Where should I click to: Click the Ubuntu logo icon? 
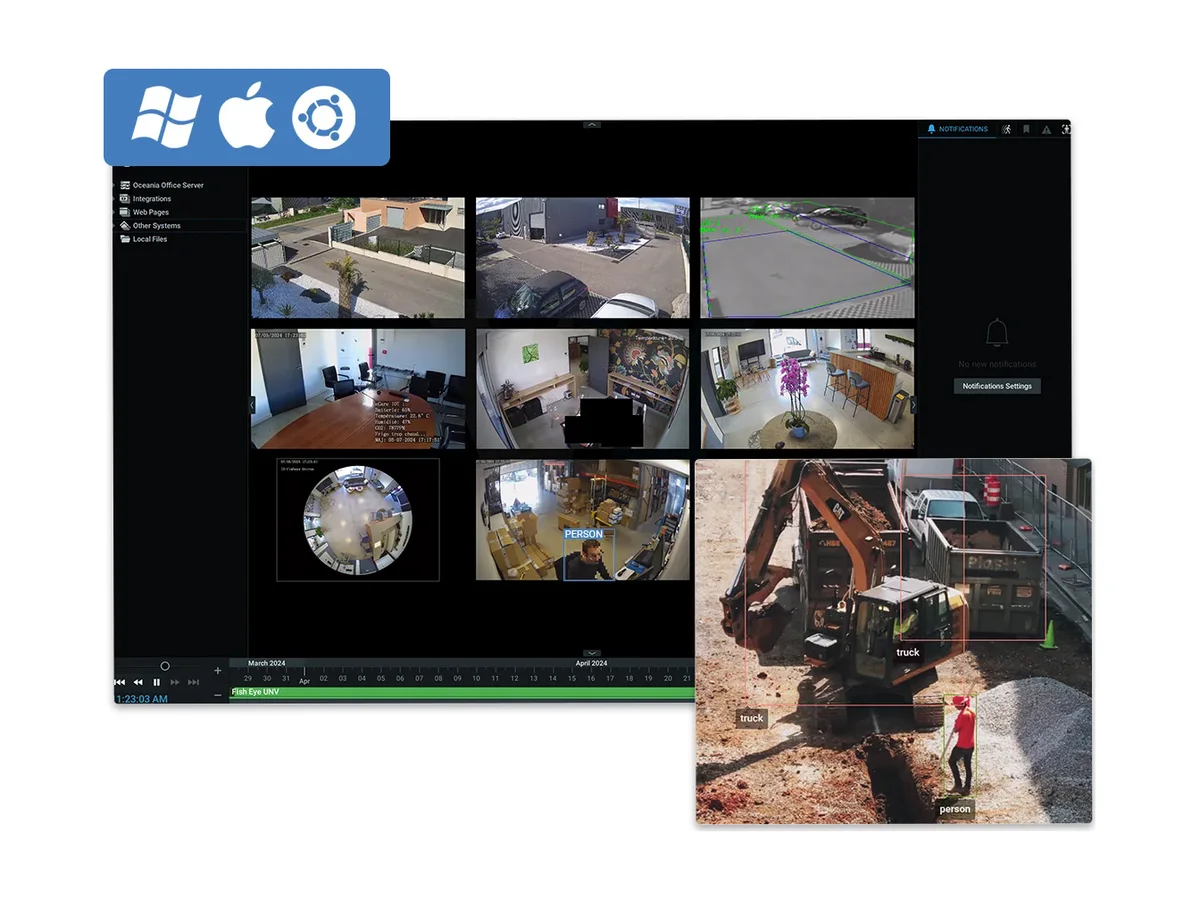324,118
